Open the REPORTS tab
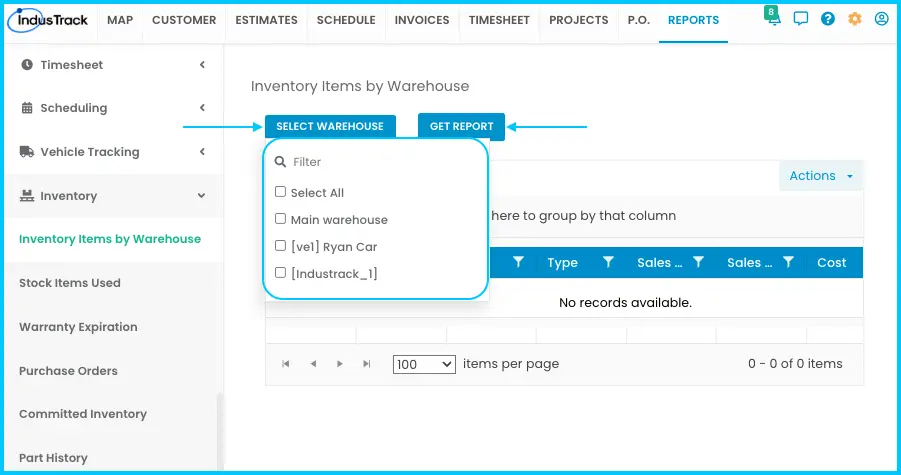 [x=693, y=20]
